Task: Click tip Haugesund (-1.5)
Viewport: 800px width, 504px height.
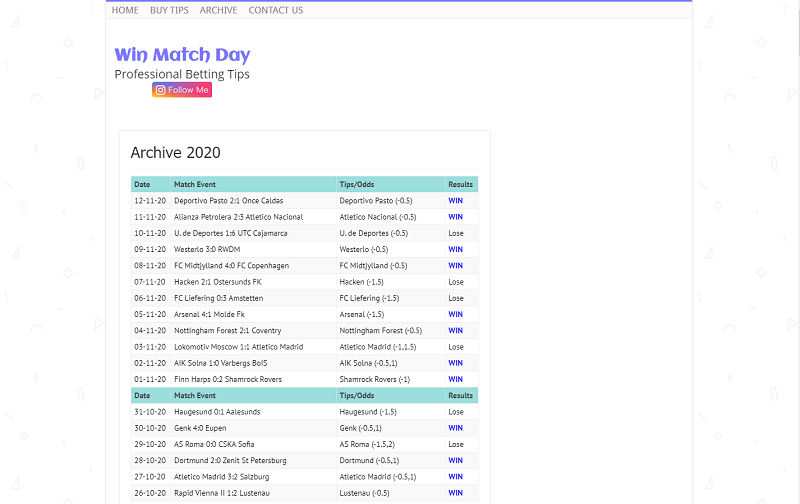Action: pyautogui.click(x=368, y=412)
